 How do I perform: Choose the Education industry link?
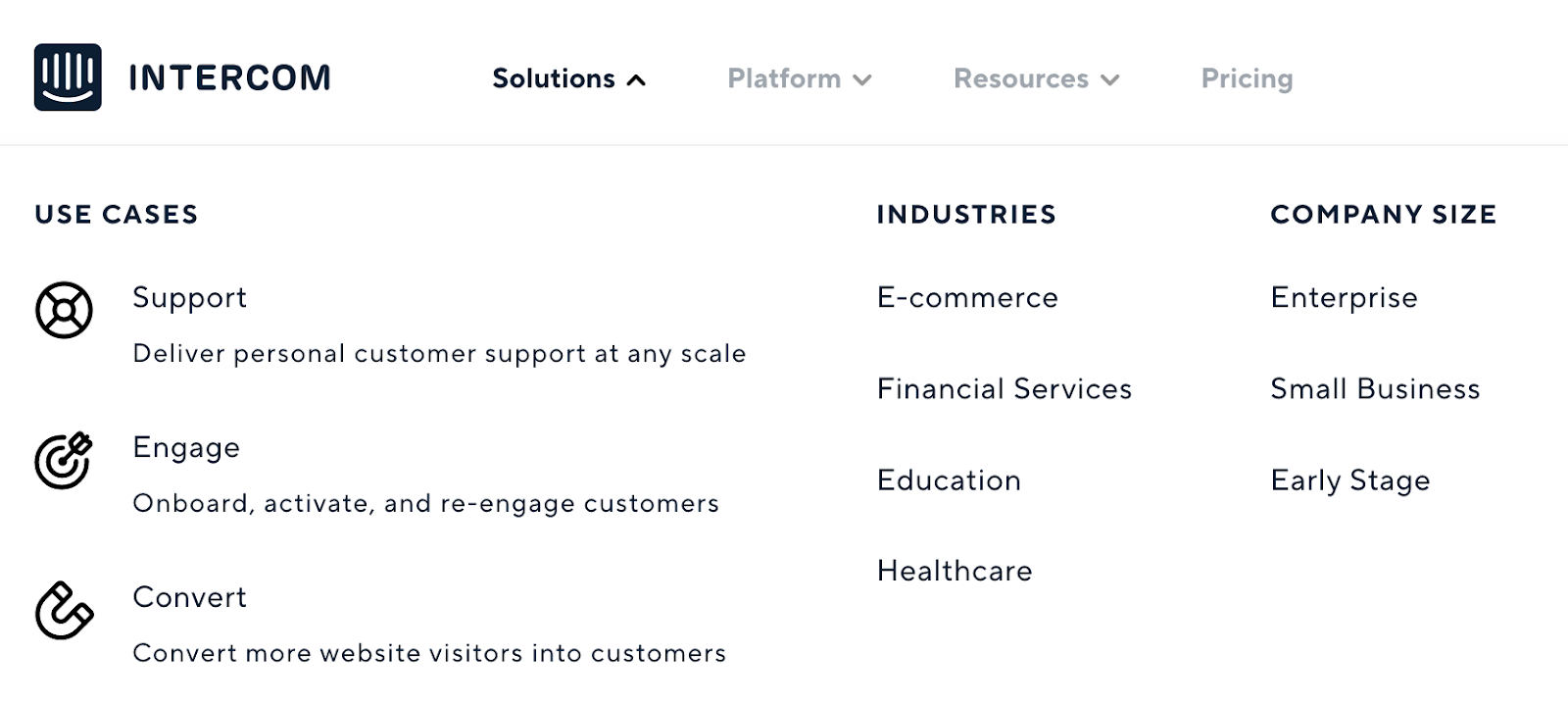[949, 479]
